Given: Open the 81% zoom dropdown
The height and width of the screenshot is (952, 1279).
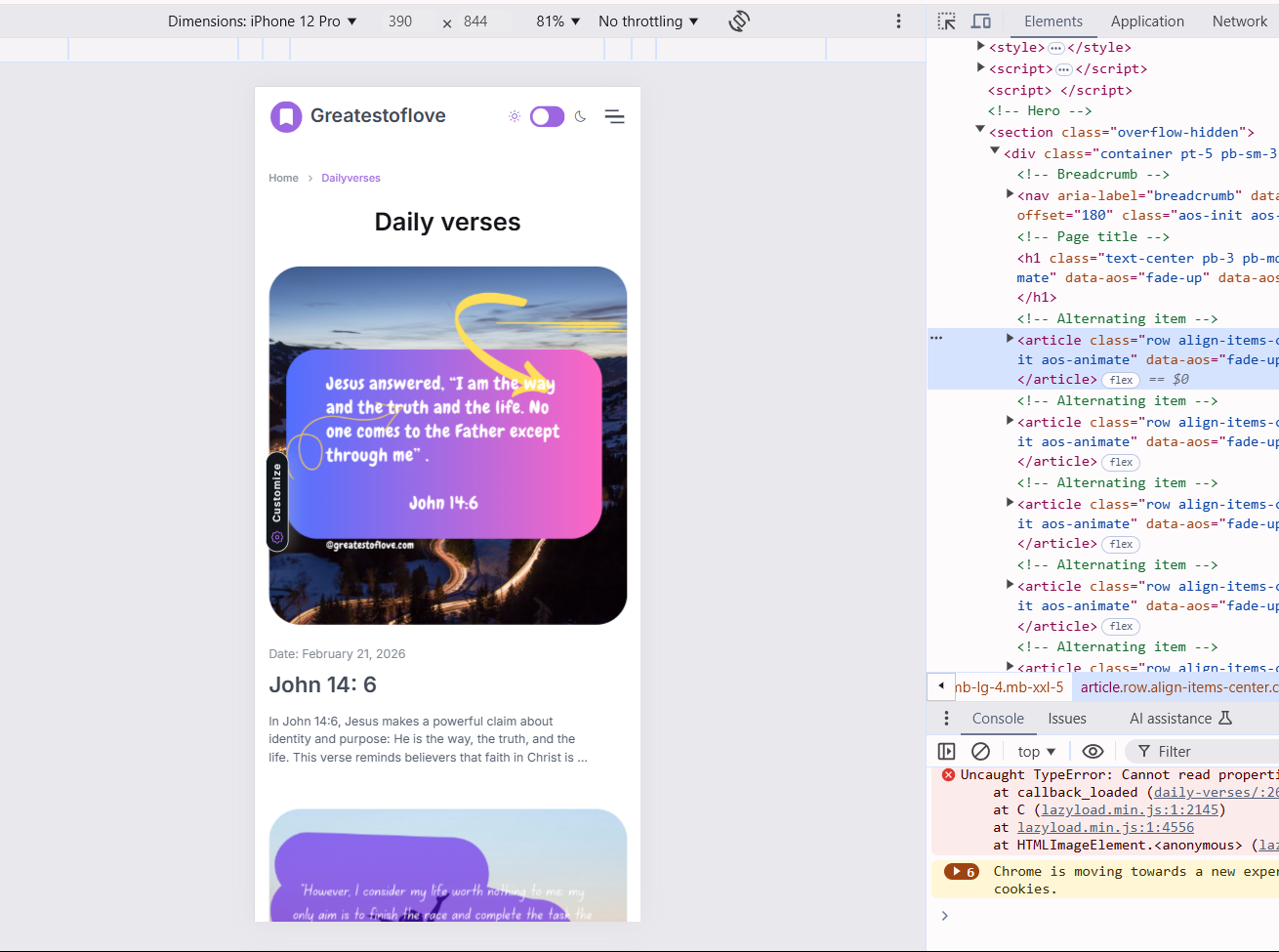Looking at the screenshot, I should [558, 21].
